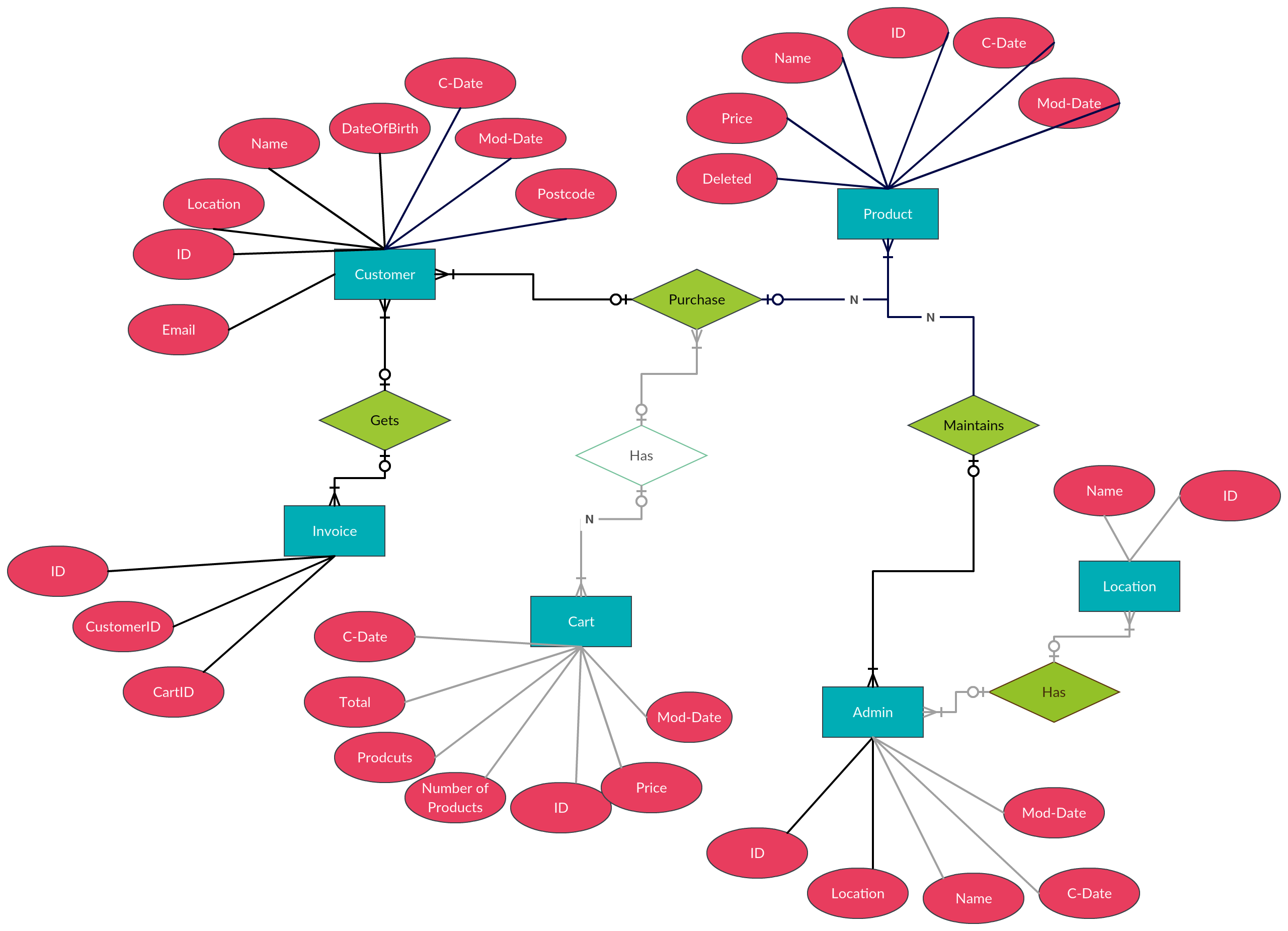Image resolution: width=1288 pixels, height=931 pixels.
Task: Click the Maintains relationship diamond
Action: (x=971, y=421)
